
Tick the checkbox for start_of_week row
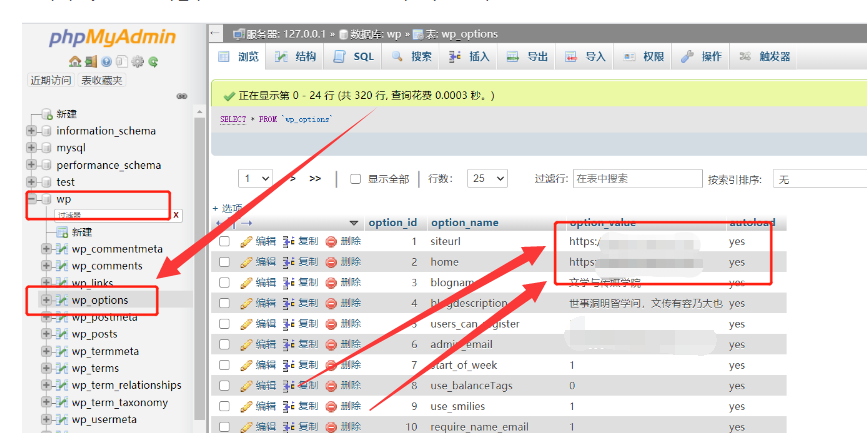pos(224,365)
